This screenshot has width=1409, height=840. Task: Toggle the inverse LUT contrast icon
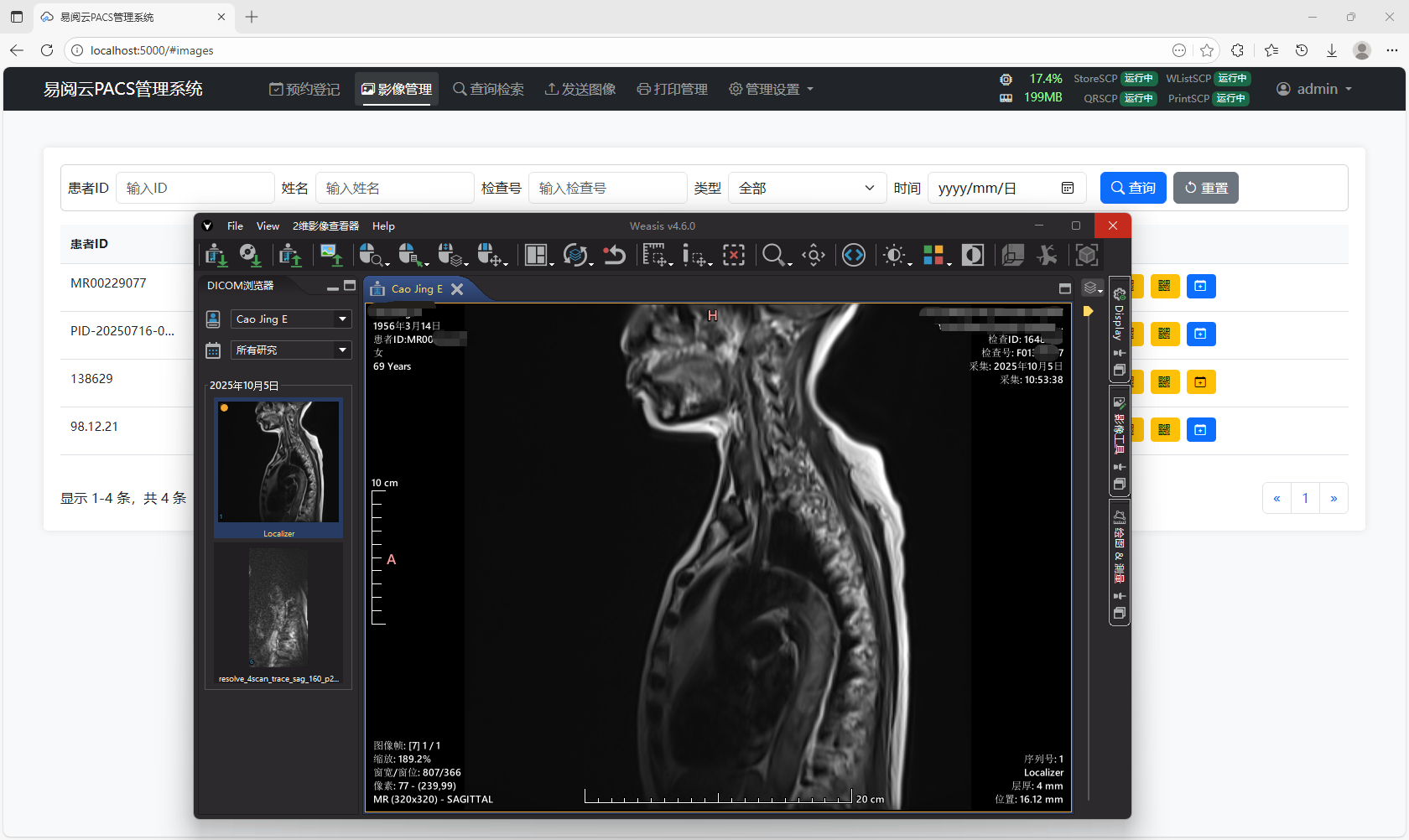pyautogui.click(x=973, y=255)
